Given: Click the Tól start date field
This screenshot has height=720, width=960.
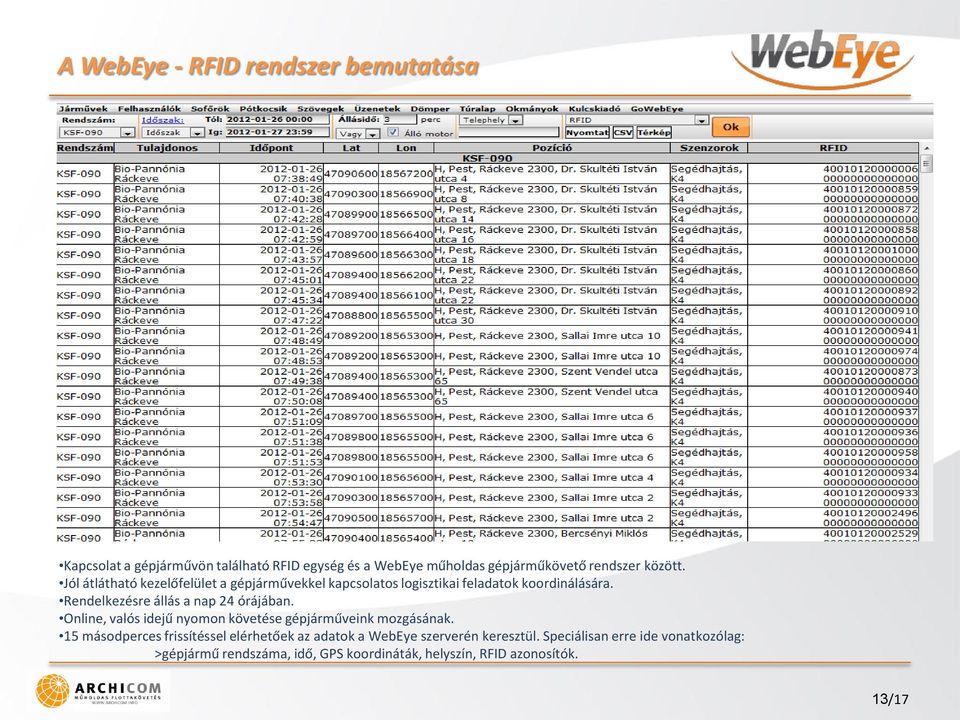Looking at the screenshot, I should (x=276, y=120).
